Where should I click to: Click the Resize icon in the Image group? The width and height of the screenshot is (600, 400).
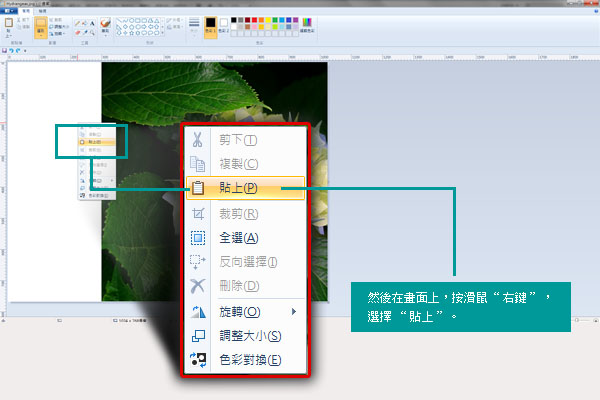pyautogui.click(x=51, y=27)
